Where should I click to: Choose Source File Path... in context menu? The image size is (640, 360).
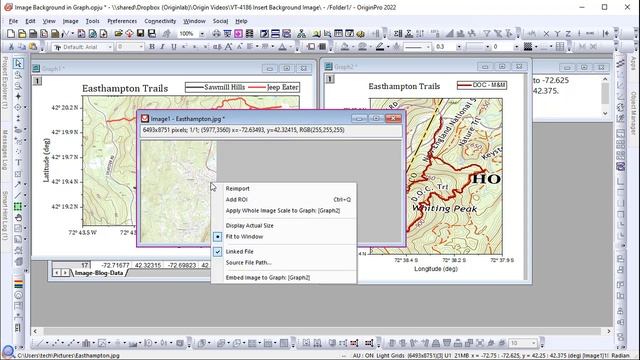pos(249,262)
